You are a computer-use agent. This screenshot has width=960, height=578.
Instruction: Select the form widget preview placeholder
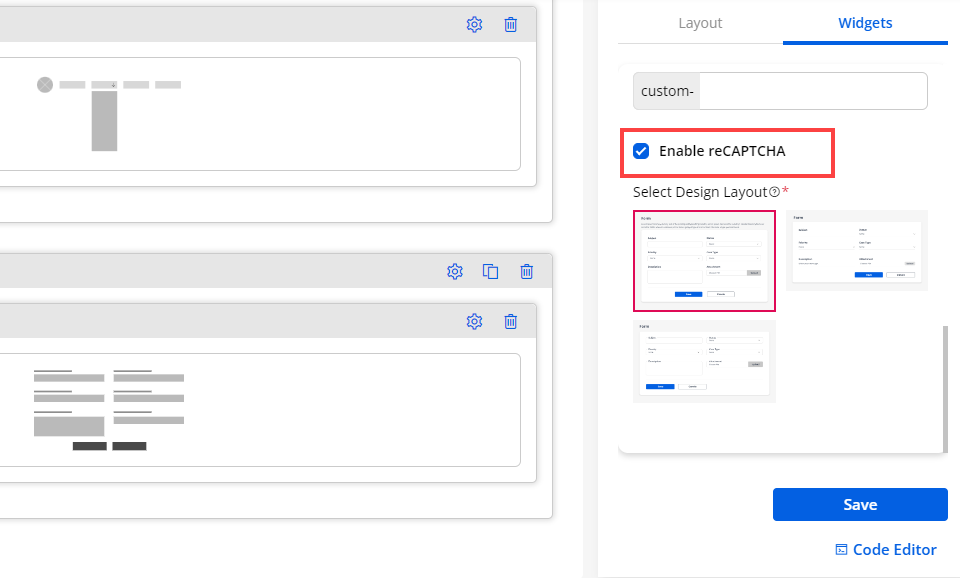(x=261, y=410)
